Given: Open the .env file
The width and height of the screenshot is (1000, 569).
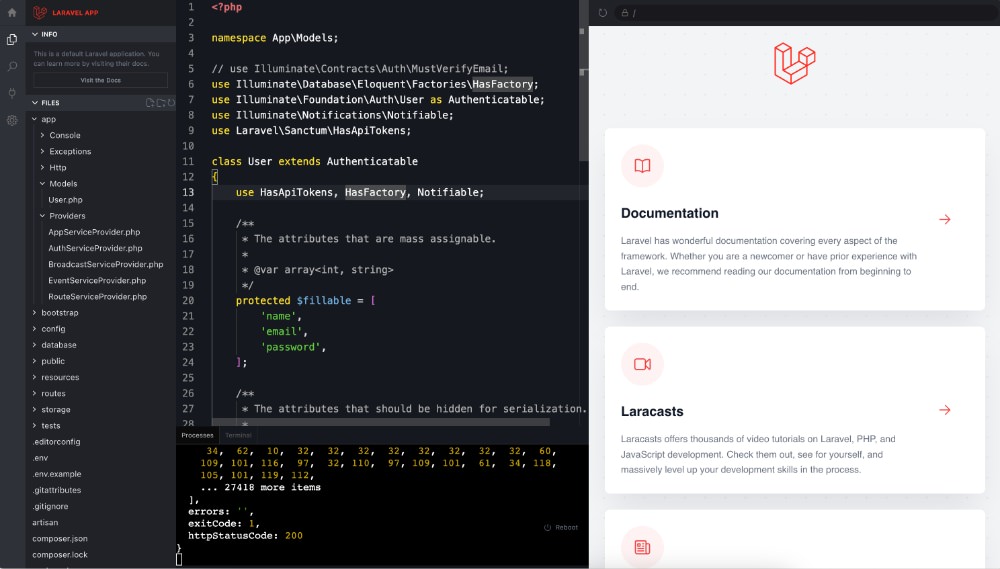Looking at the screenshot, I should (40, 458).
